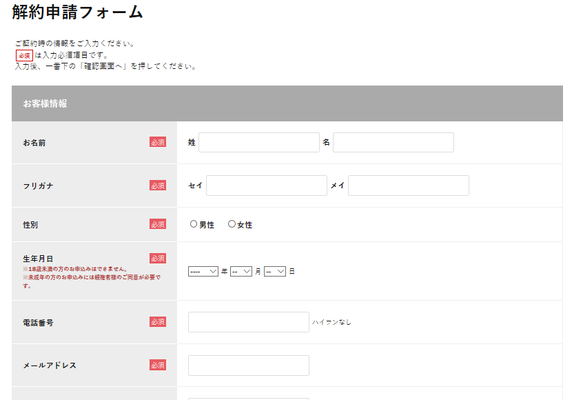Select the 女性 radio button
The image size is (583, 400).
tap(232, 224)
